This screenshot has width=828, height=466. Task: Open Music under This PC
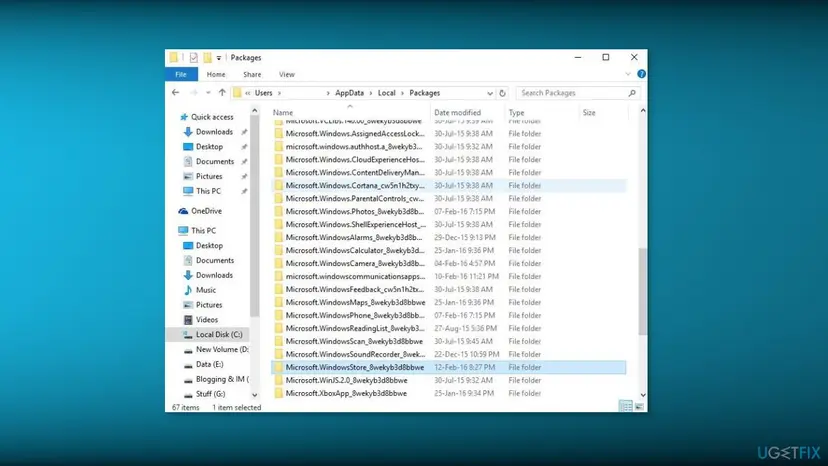205,290
